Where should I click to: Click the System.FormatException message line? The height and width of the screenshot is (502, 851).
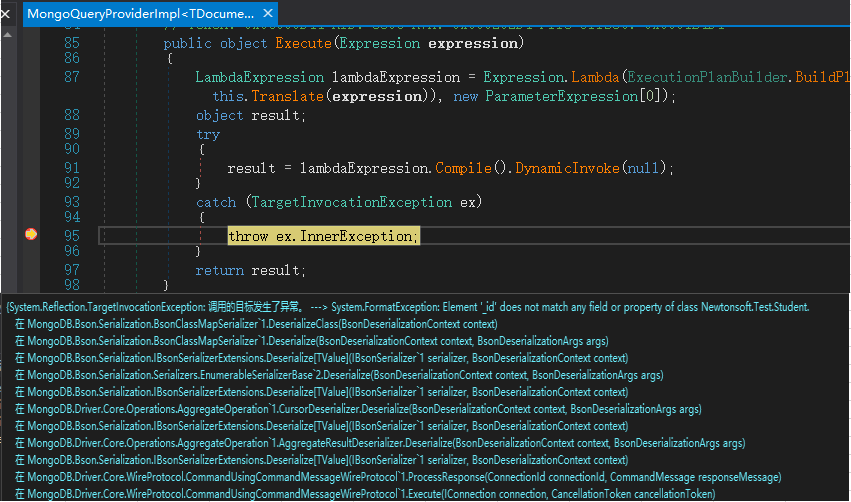(x=407, y=307)
